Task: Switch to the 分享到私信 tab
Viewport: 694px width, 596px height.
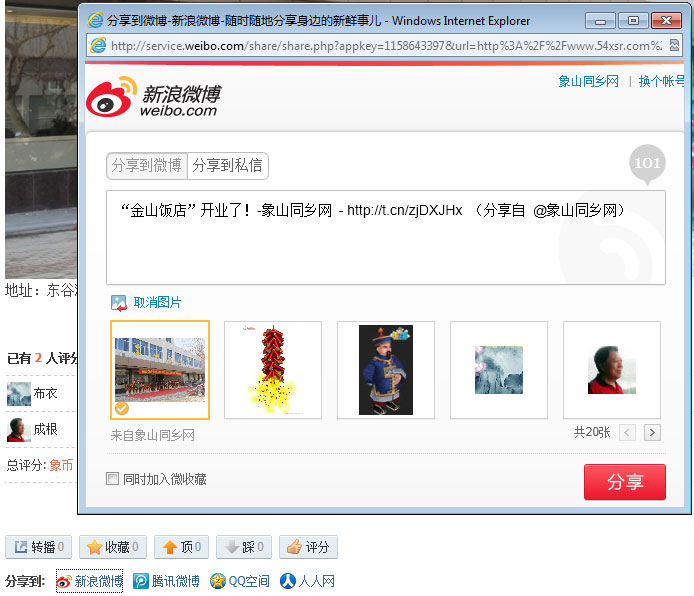Action: (228, 166)
